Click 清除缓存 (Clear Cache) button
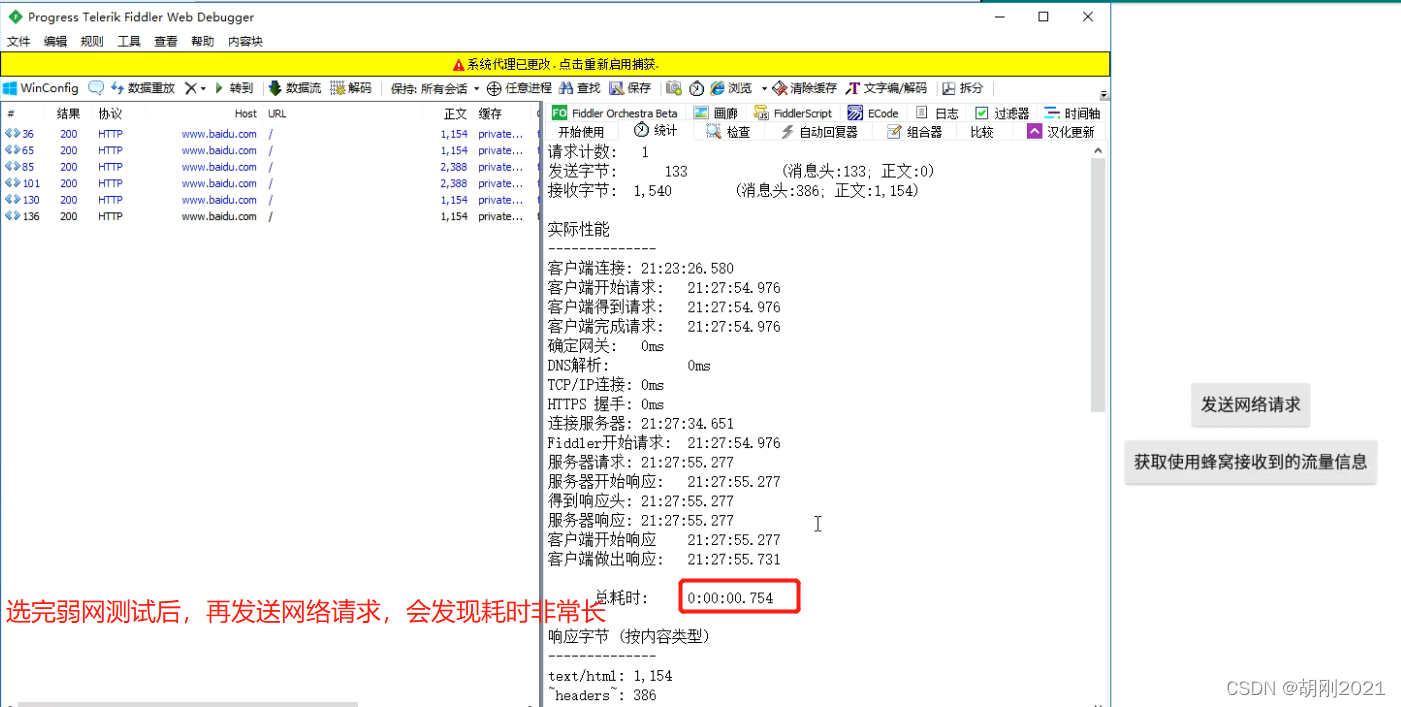The image size is (1401, 707). [x=805, y=88]
